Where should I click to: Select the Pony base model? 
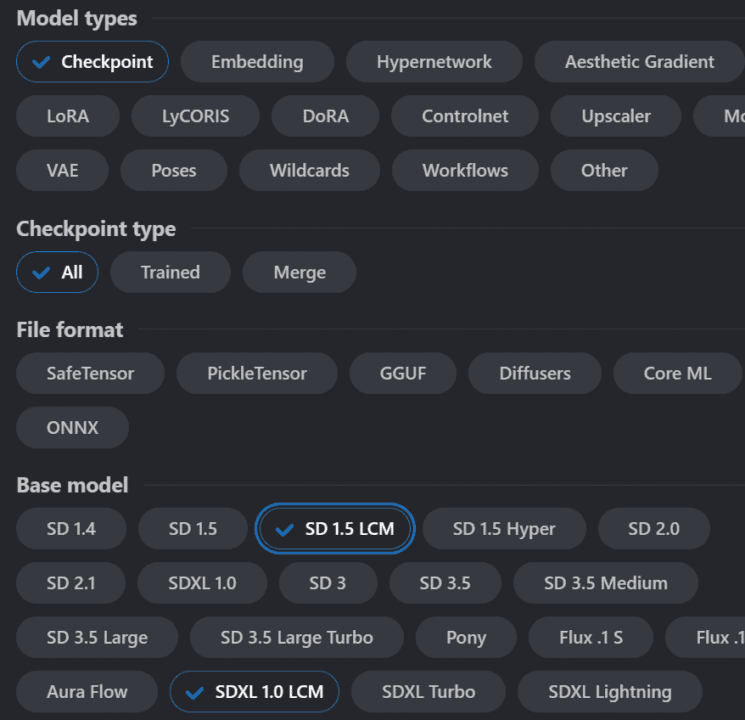click(466, 637)
